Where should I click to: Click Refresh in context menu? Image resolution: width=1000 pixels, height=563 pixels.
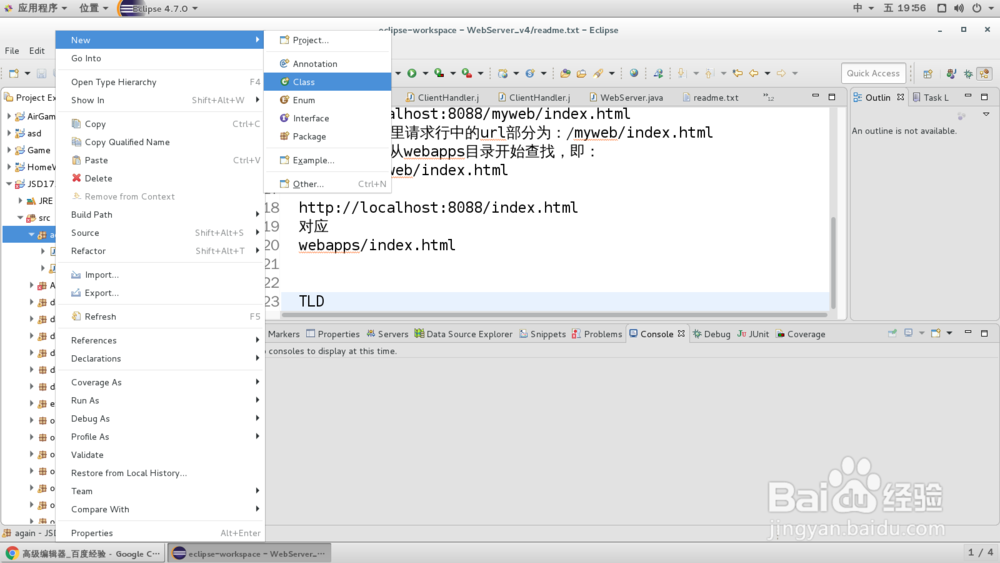[159, 316]
